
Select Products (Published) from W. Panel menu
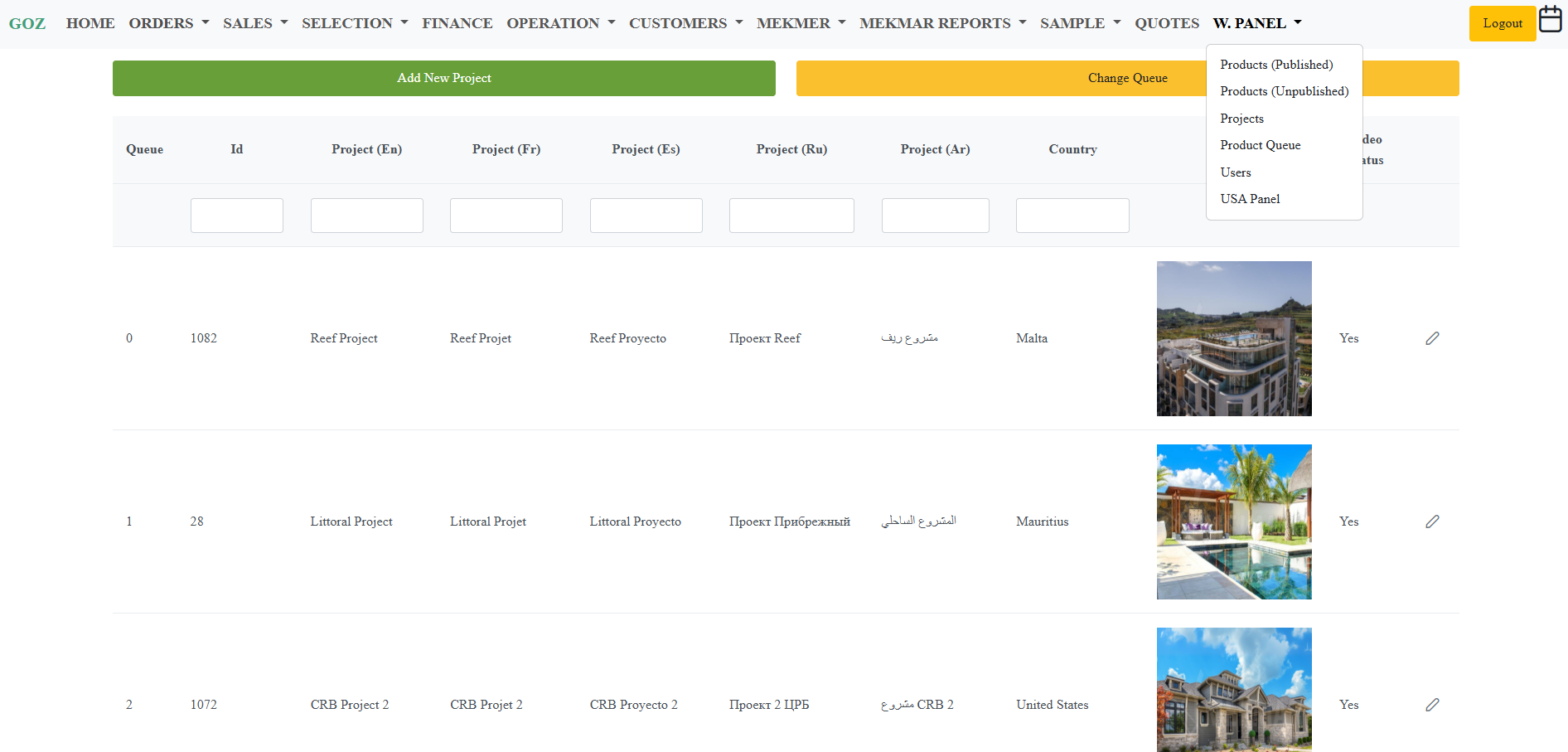(1276, 65)
